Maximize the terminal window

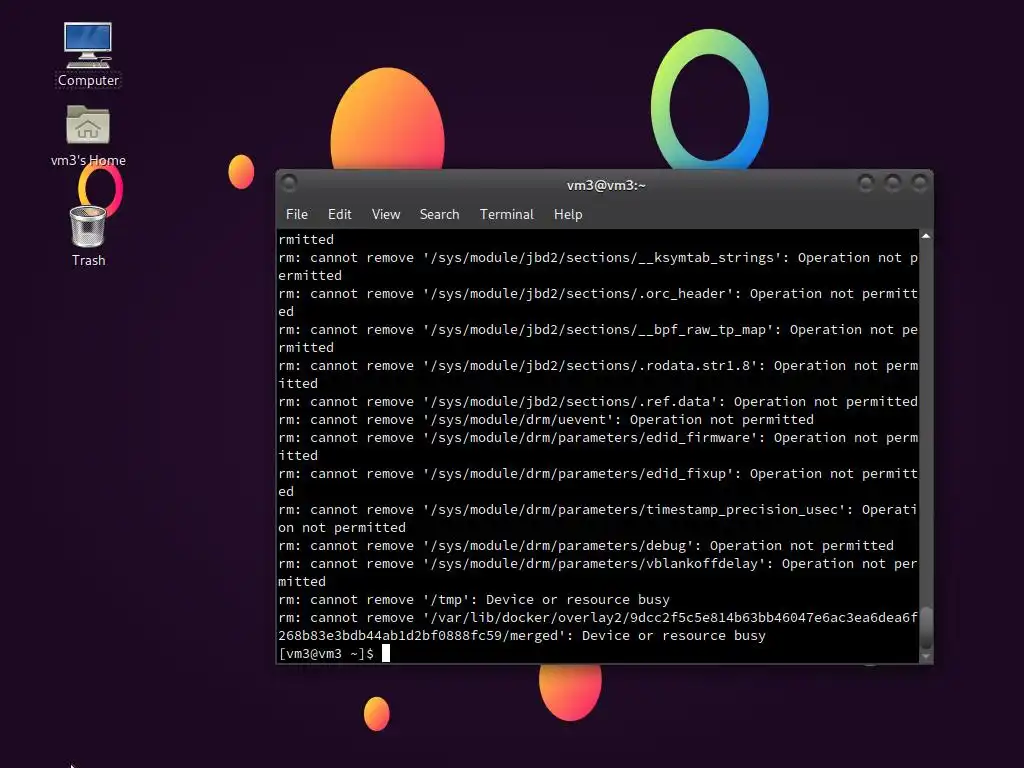[893, 184]
